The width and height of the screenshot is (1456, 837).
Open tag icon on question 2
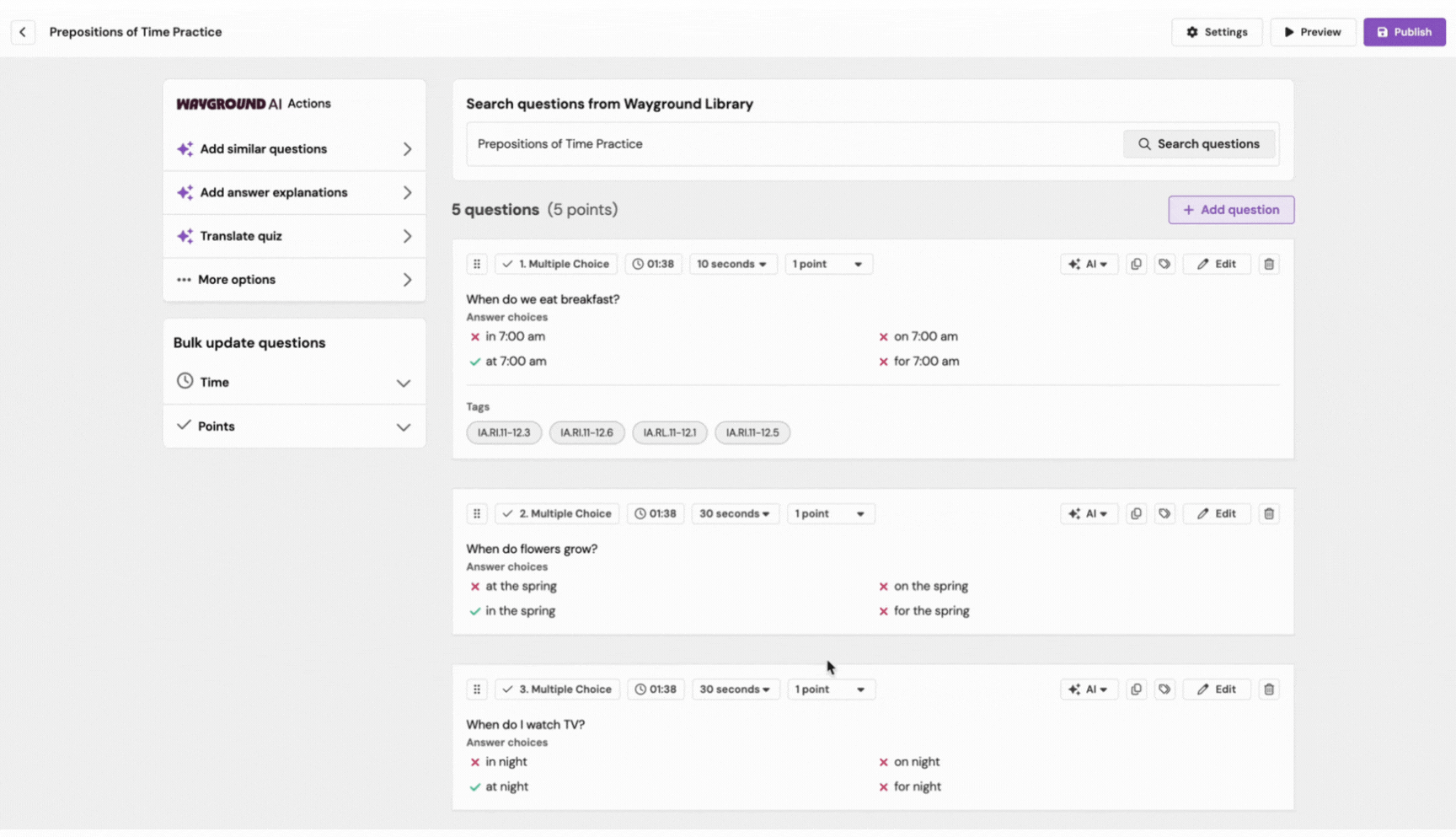pos(1164,513)
